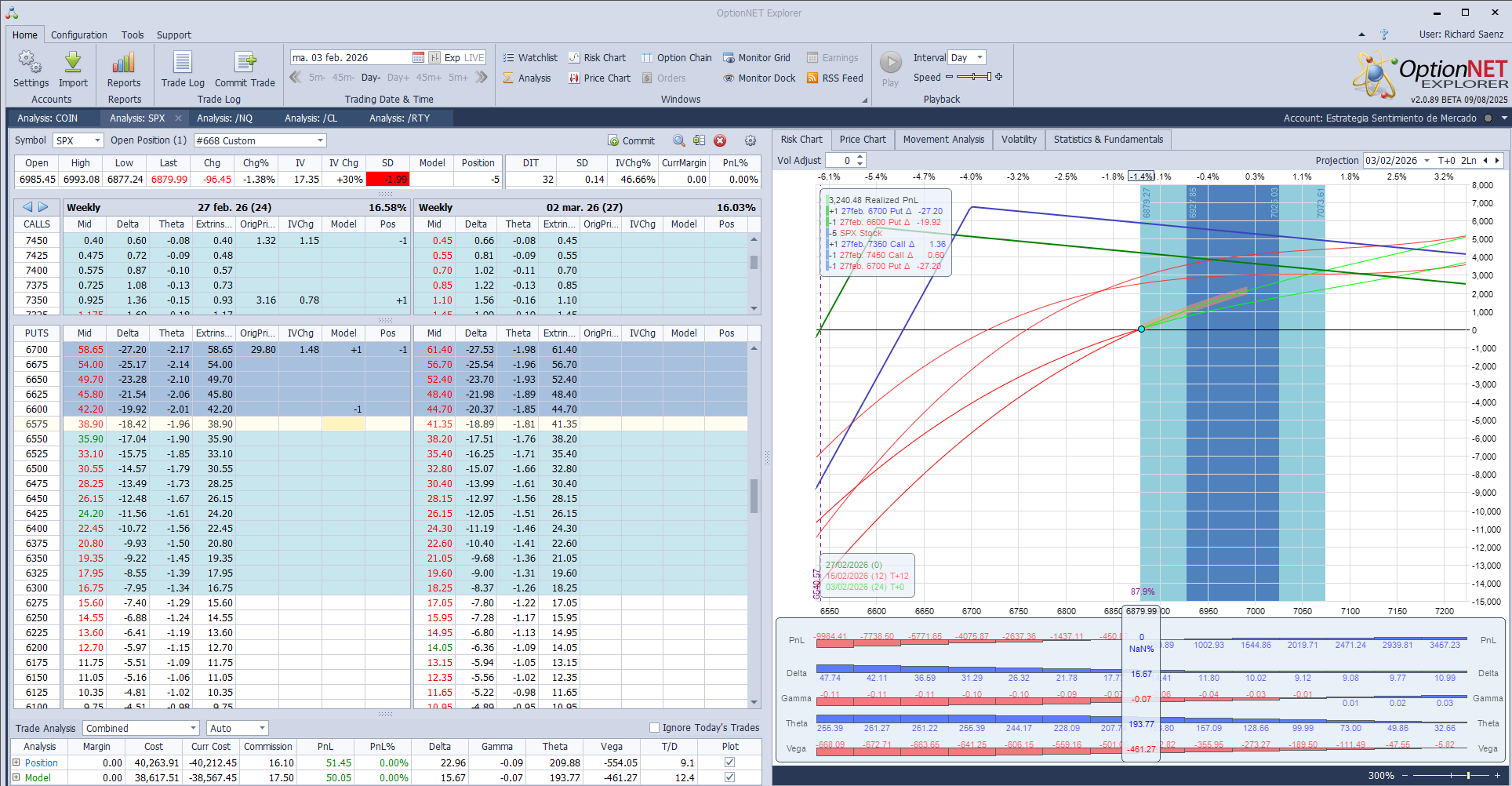Open the Settings gear in Accounts group
The width and height of the screenshot is (1512, 786).
click(31, 70)
